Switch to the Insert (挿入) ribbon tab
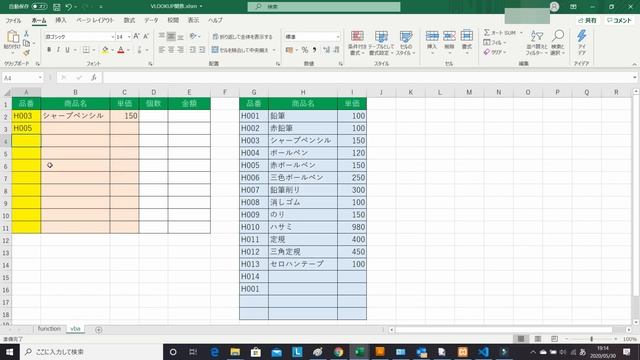Screen dimensions: 640x360 click(61, 20)
